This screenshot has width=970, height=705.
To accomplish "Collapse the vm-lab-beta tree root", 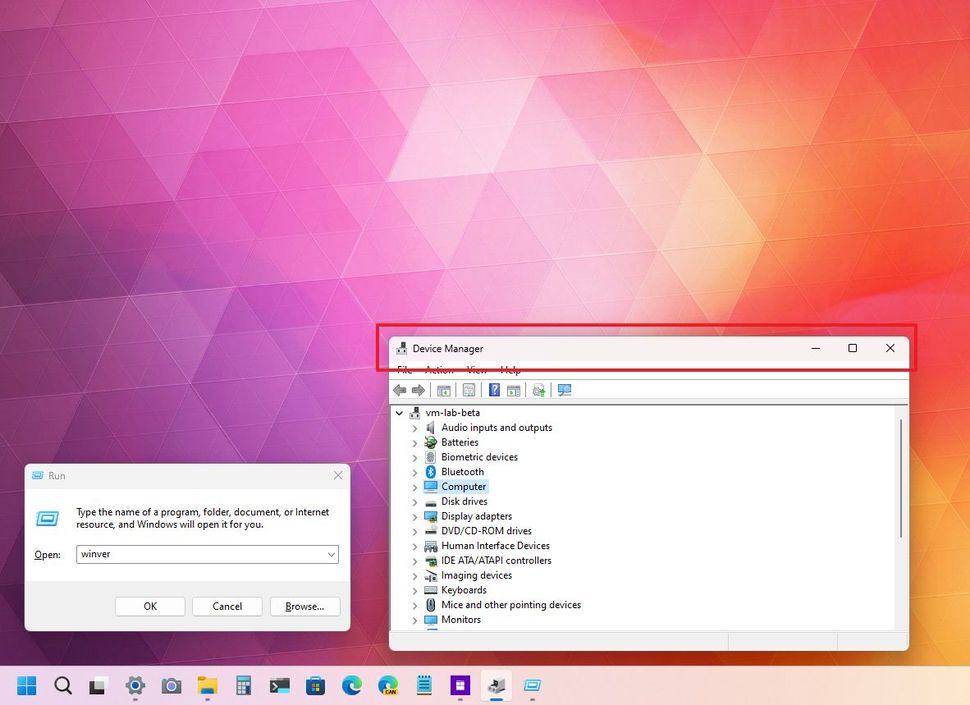I will 400,412.
